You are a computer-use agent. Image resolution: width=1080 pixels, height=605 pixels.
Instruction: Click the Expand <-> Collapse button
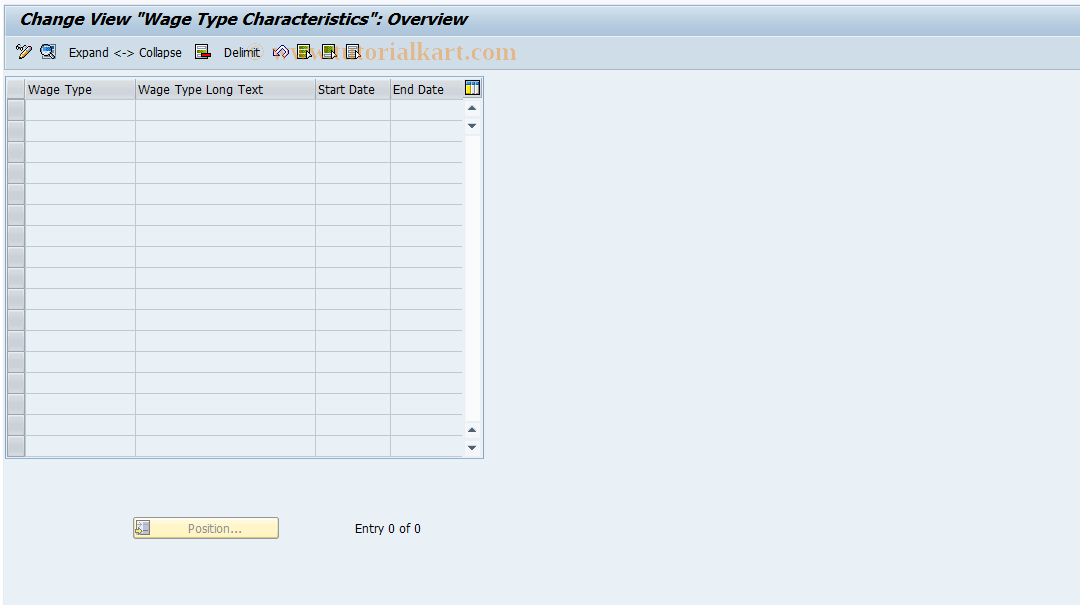[x=125, y=52]
